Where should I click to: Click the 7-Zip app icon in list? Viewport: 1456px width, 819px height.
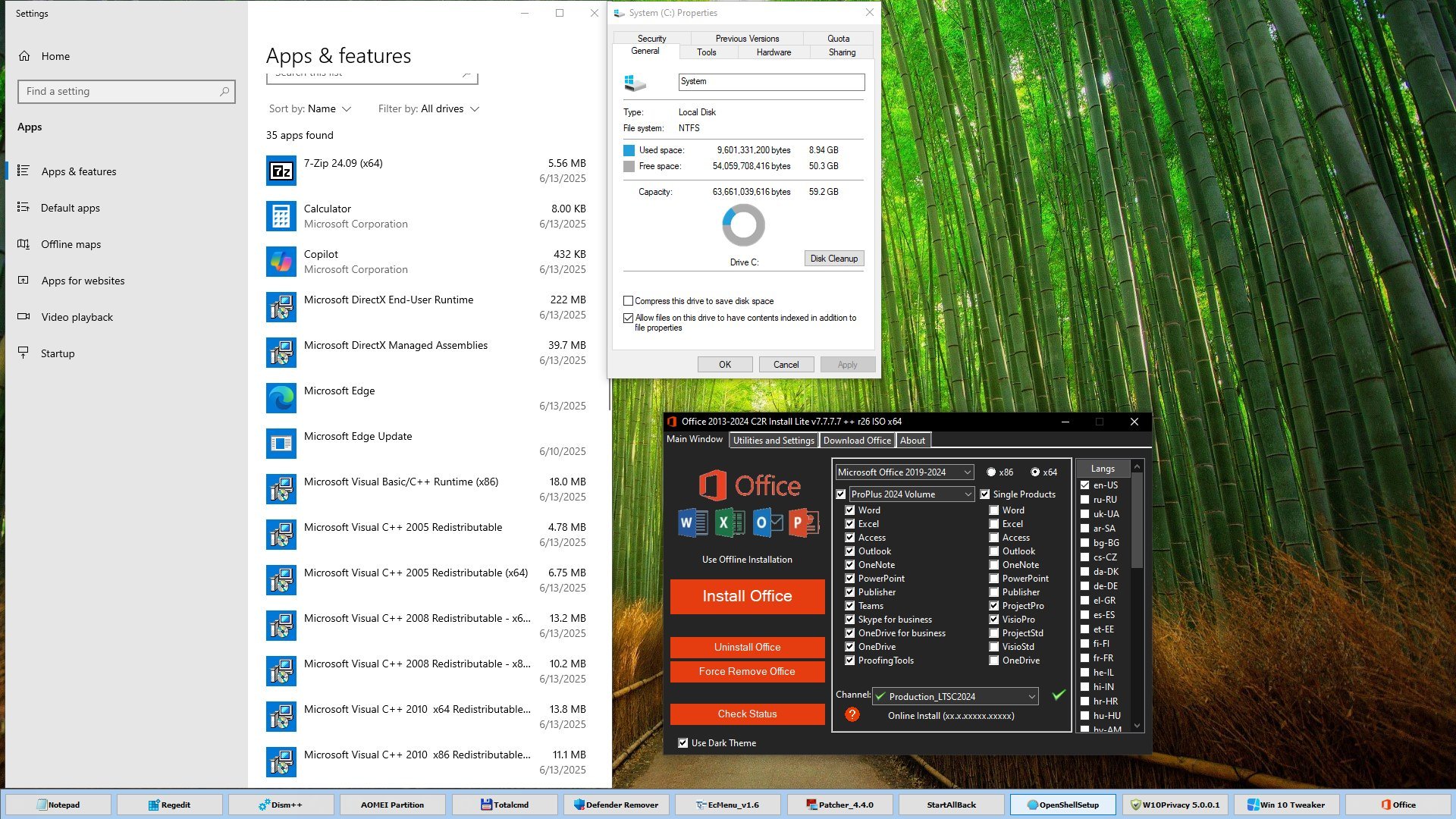click(281, 171)
